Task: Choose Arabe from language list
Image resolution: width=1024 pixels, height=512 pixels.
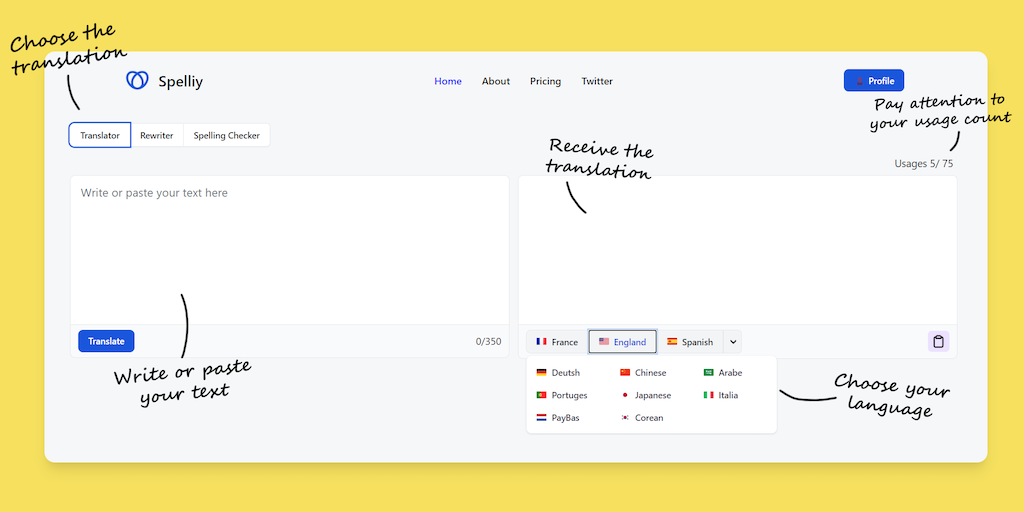Action: (723, 372)
